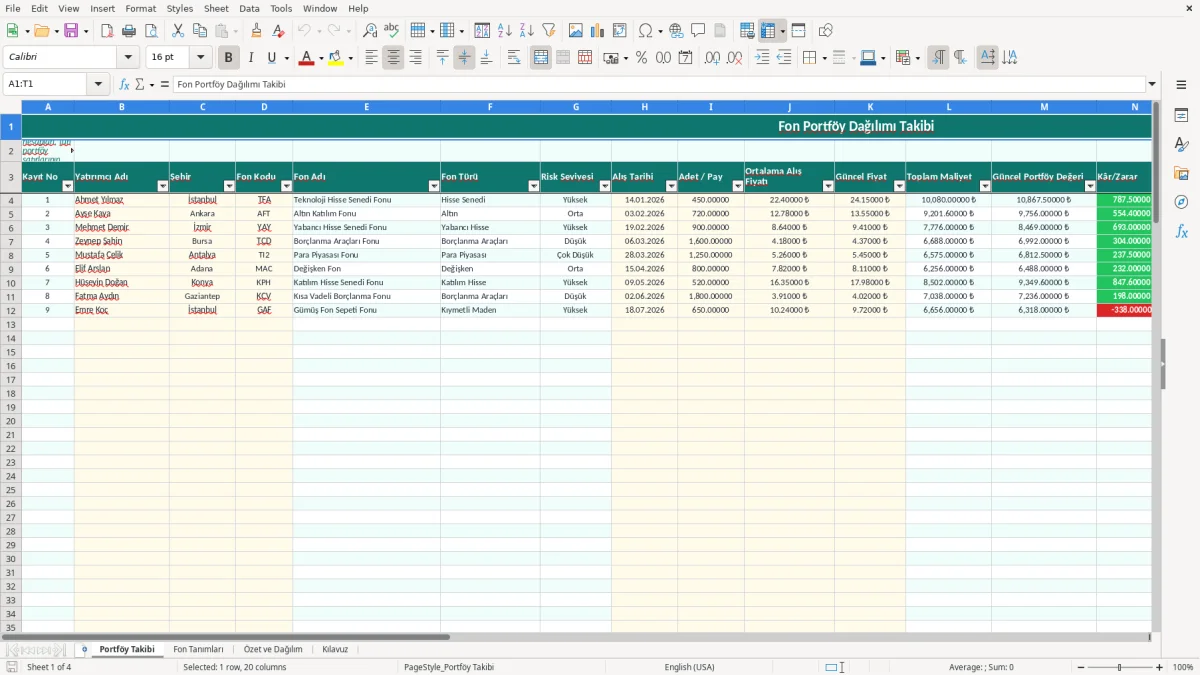
Task: Click the Print icon in the toolbar
Action: click(129, 31)
